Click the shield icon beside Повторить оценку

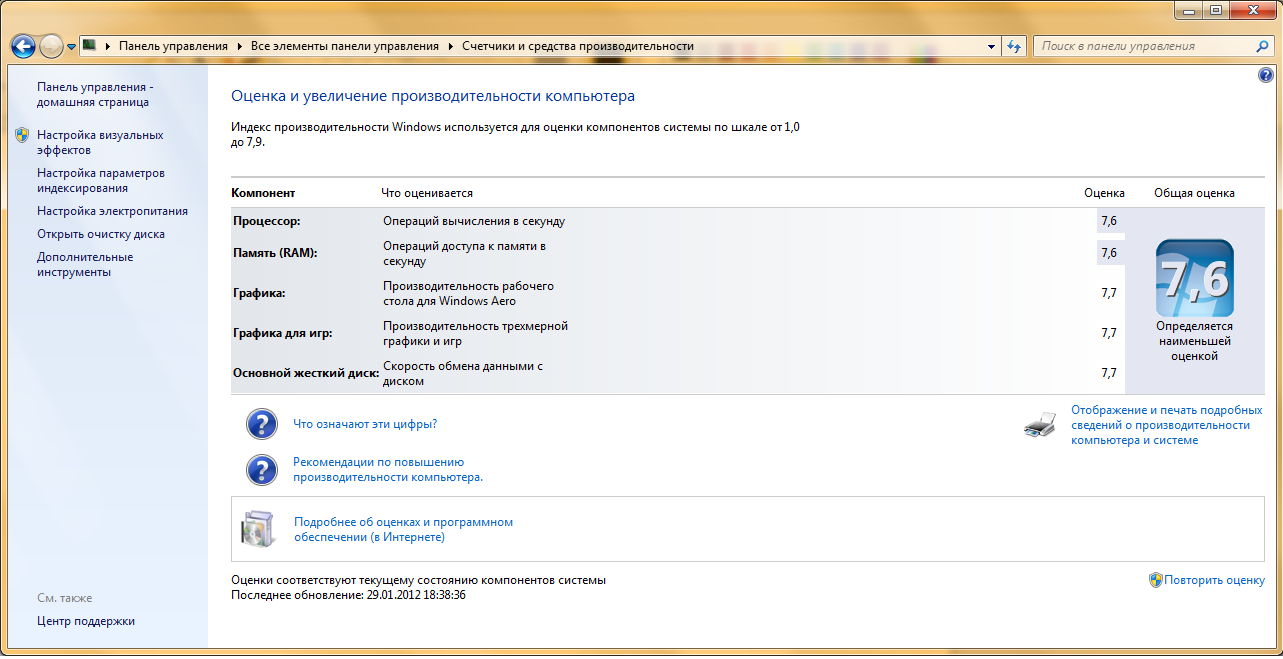(x=1156, y=580)
